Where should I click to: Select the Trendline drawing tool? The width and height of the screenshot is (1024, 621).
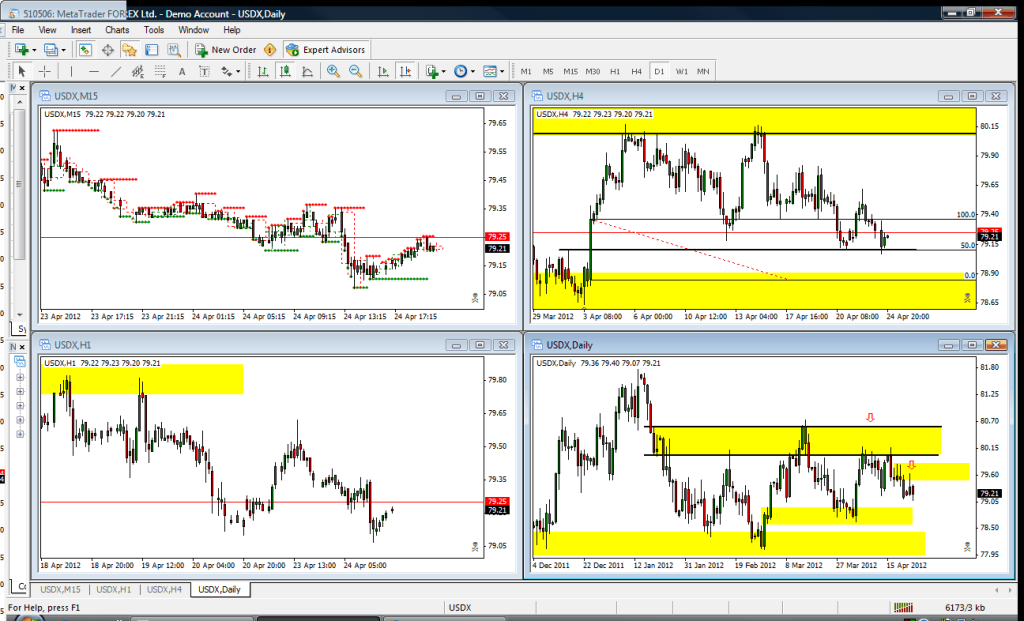[116, 71]
